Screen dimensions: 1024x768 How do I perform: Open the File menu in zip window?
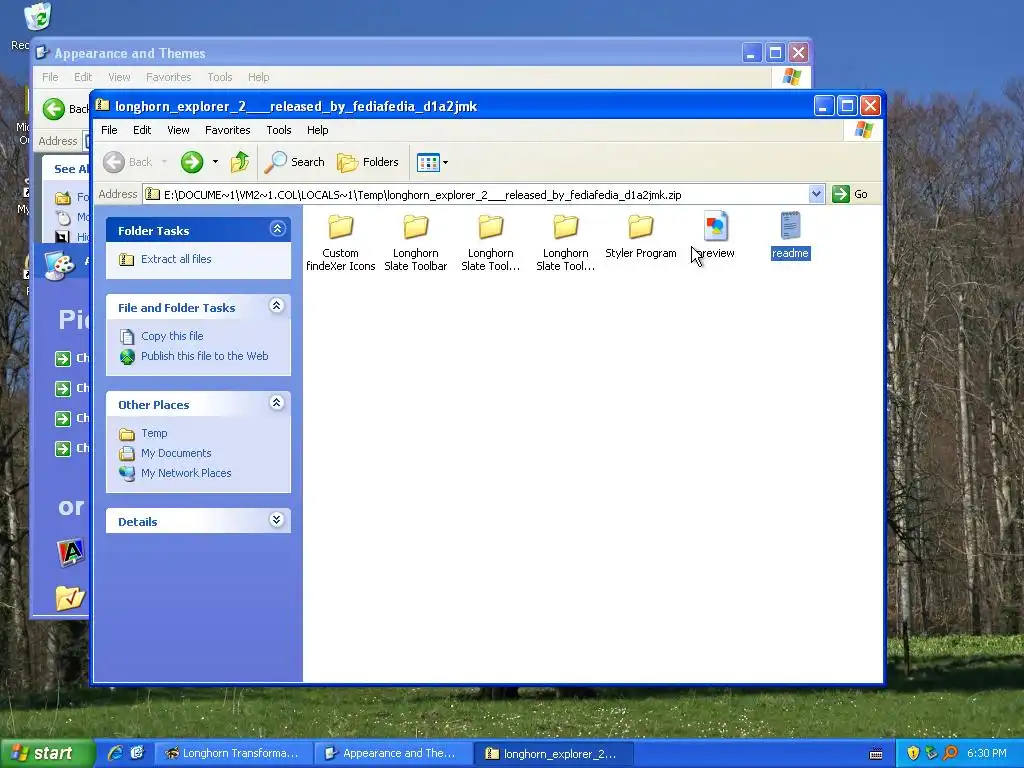[109, 130]
